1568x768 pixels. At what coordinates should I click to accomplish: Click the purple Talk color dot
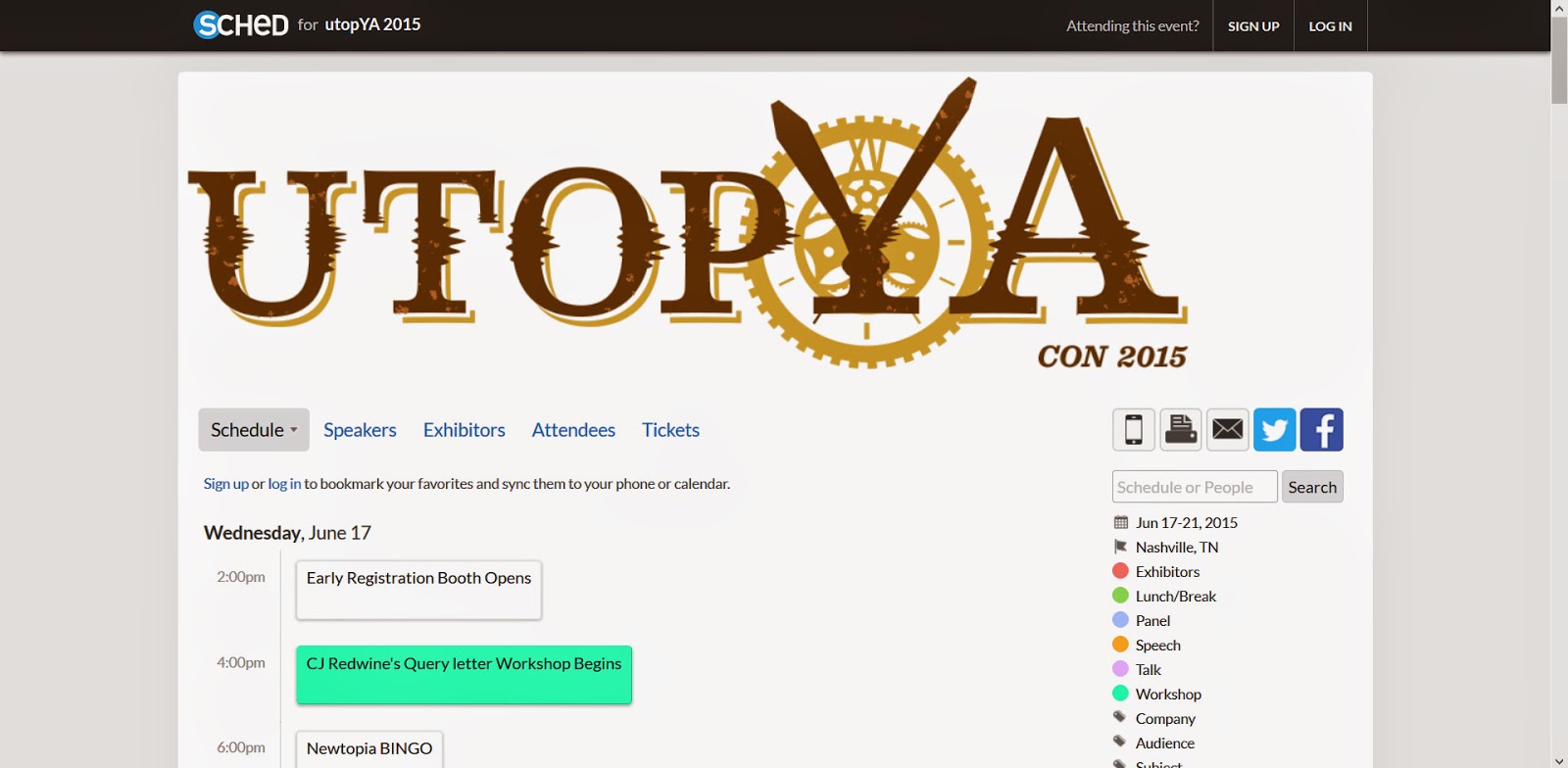tap(1121, 668)
